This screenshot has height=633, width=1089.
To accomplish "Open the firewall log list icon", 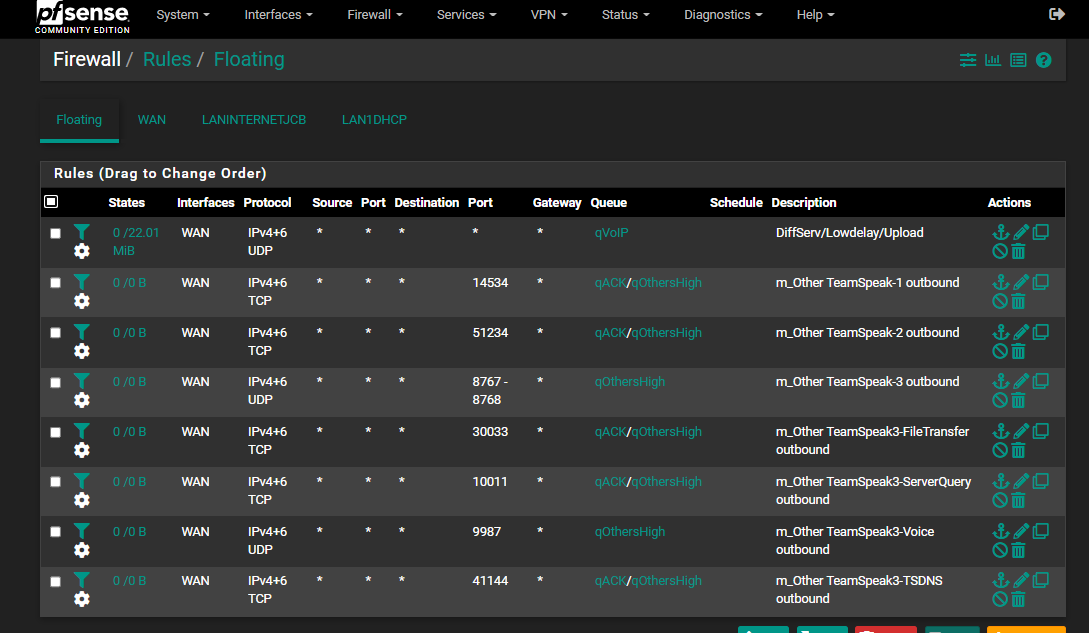I will [1018, 60].
